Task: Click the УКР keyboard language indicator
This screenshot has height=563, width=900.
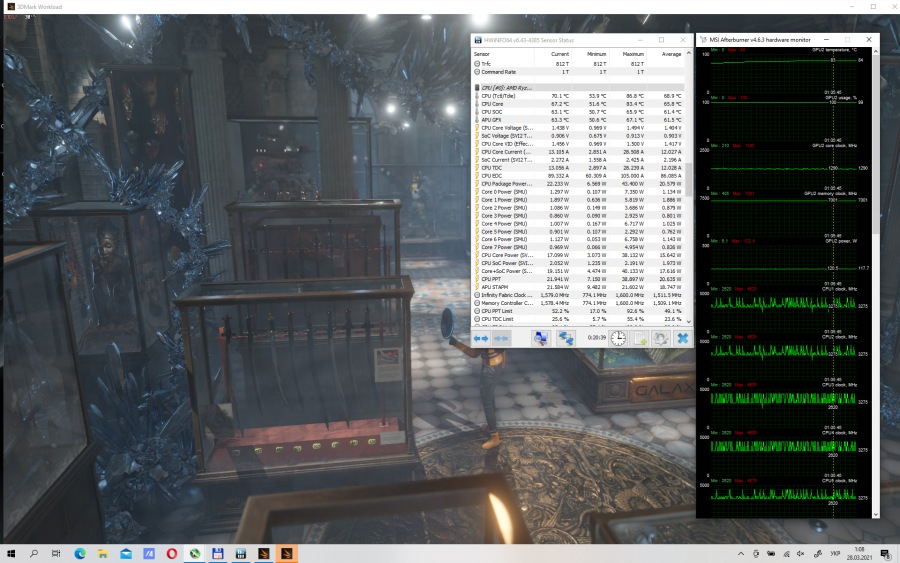Action: (835, 554)
